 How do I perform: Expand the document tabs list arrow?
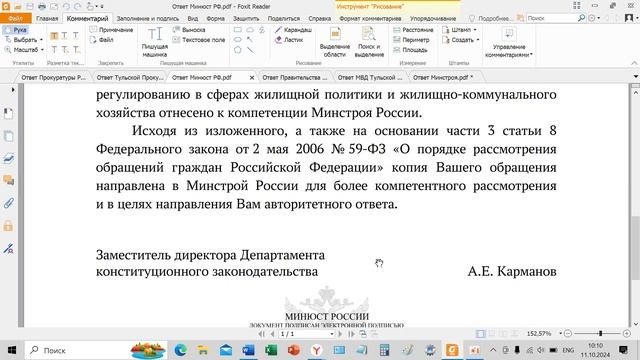636,77
